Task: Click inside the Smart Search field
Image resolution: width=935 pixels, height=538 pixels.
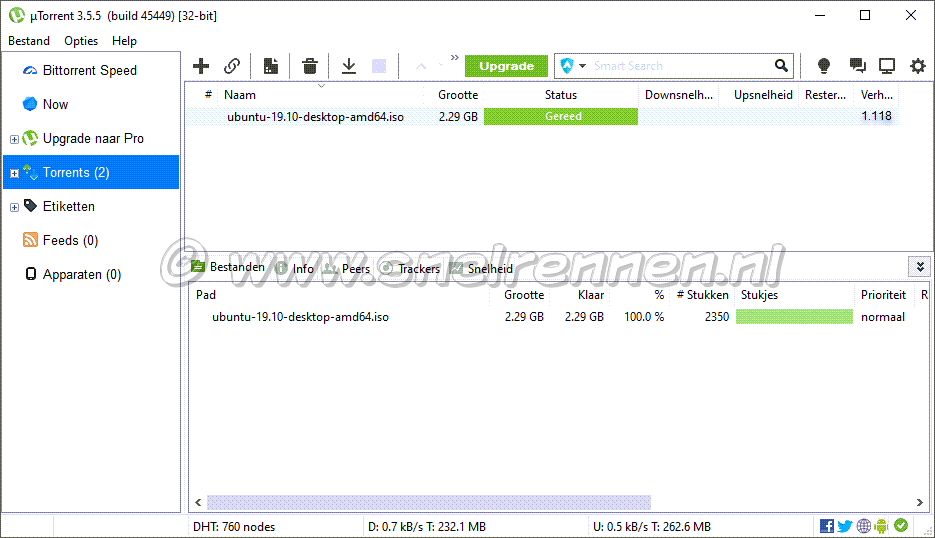Action: pos(680,66)
